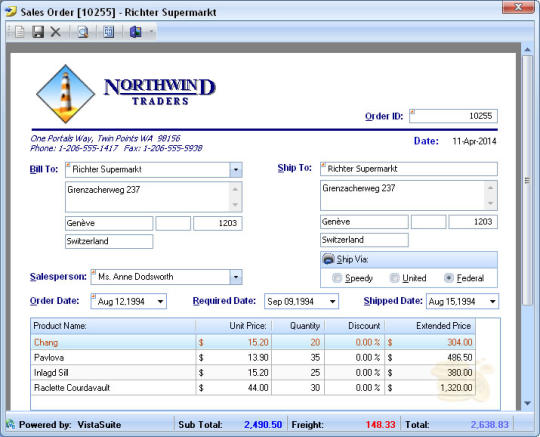Click the Date value 11-Apr-2014

474,141
